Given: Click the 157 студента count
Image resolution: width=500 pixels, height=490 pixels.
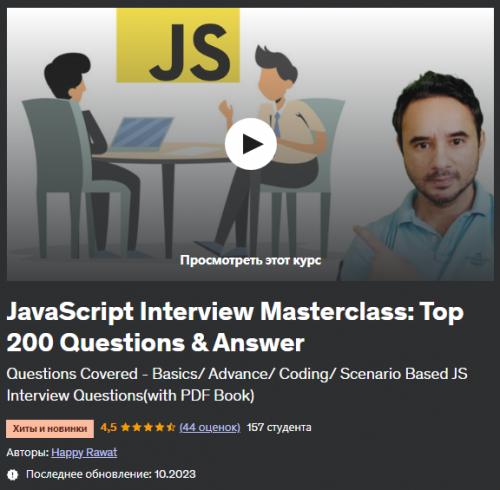Looking at the screenshot, I should pyautogui.click(x=279, y=427).
